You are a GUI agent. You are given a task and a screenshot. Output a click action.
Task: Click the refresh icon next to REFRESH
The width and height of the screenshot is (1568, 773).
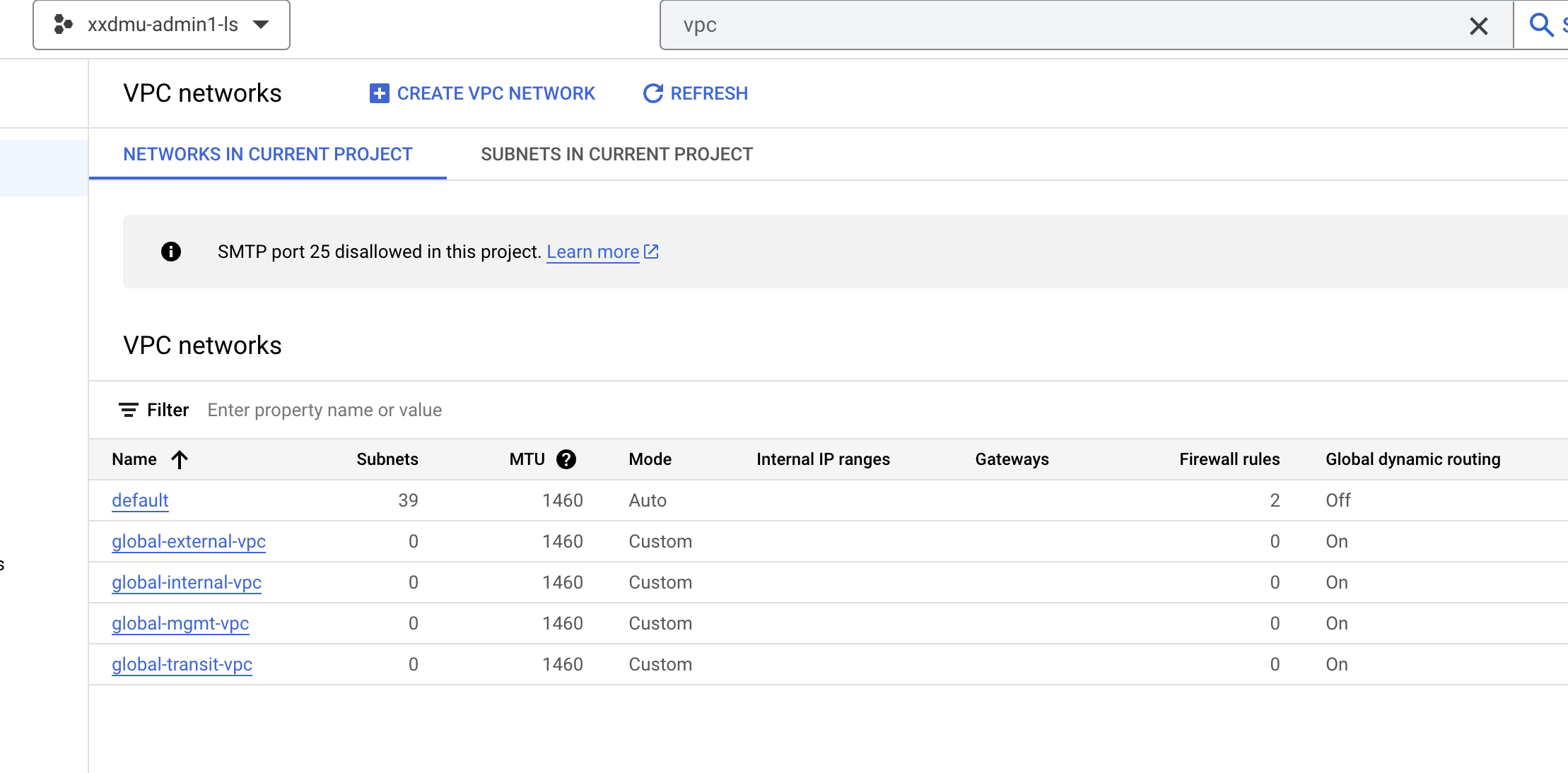tap(652, 93)
